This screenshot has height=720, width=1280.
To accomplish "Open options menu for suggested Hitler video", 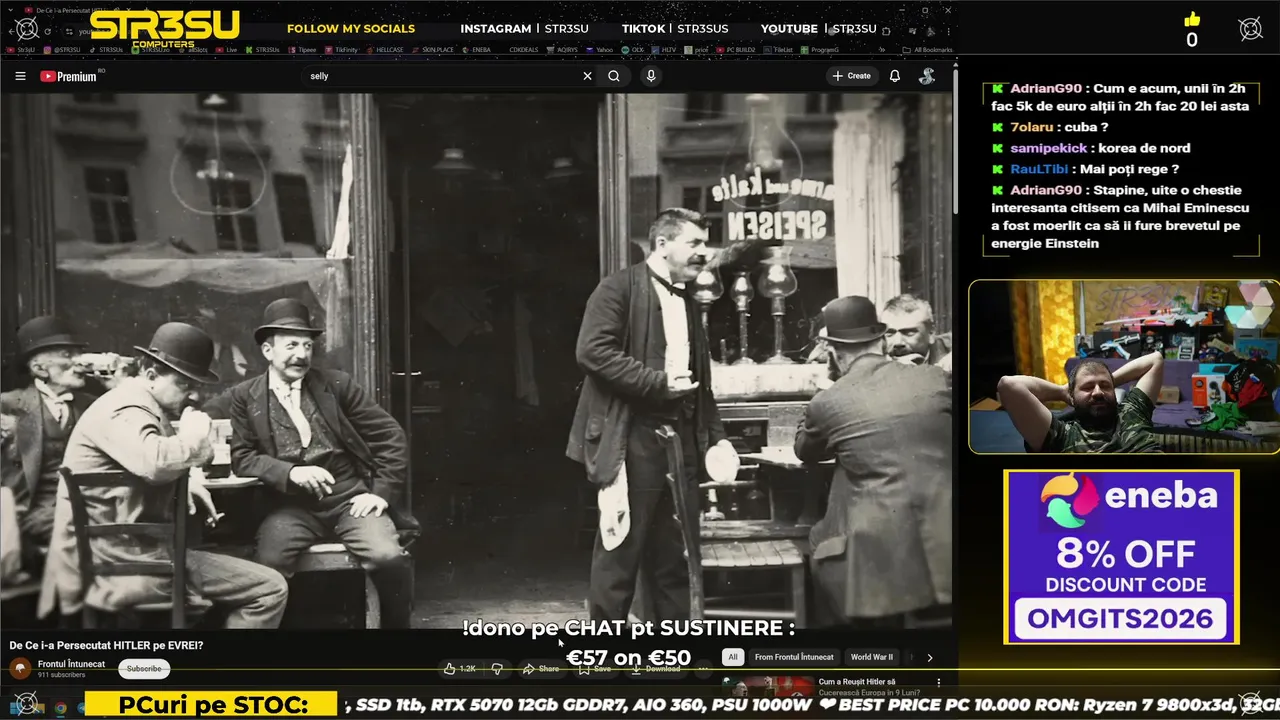I will (x=938, y=682).
